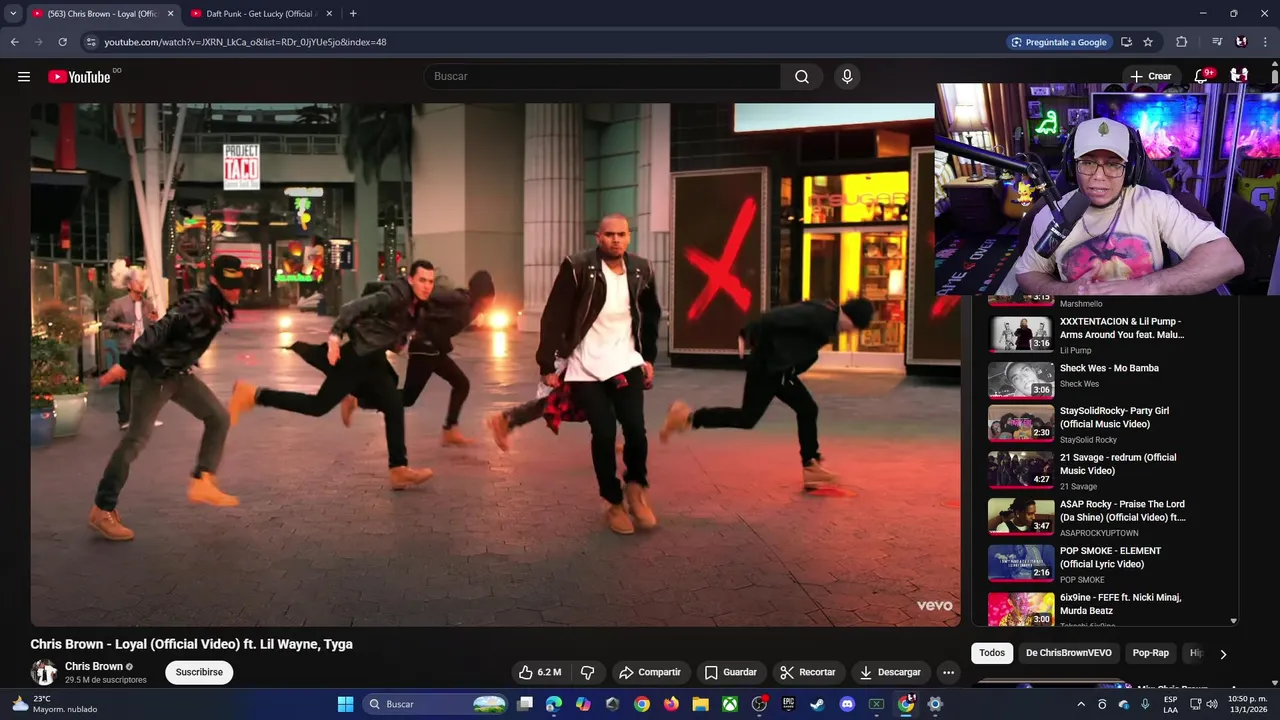Open the tab search dropdown arrow
Screen dimensions: 1280x720
(x=13, y=14)
